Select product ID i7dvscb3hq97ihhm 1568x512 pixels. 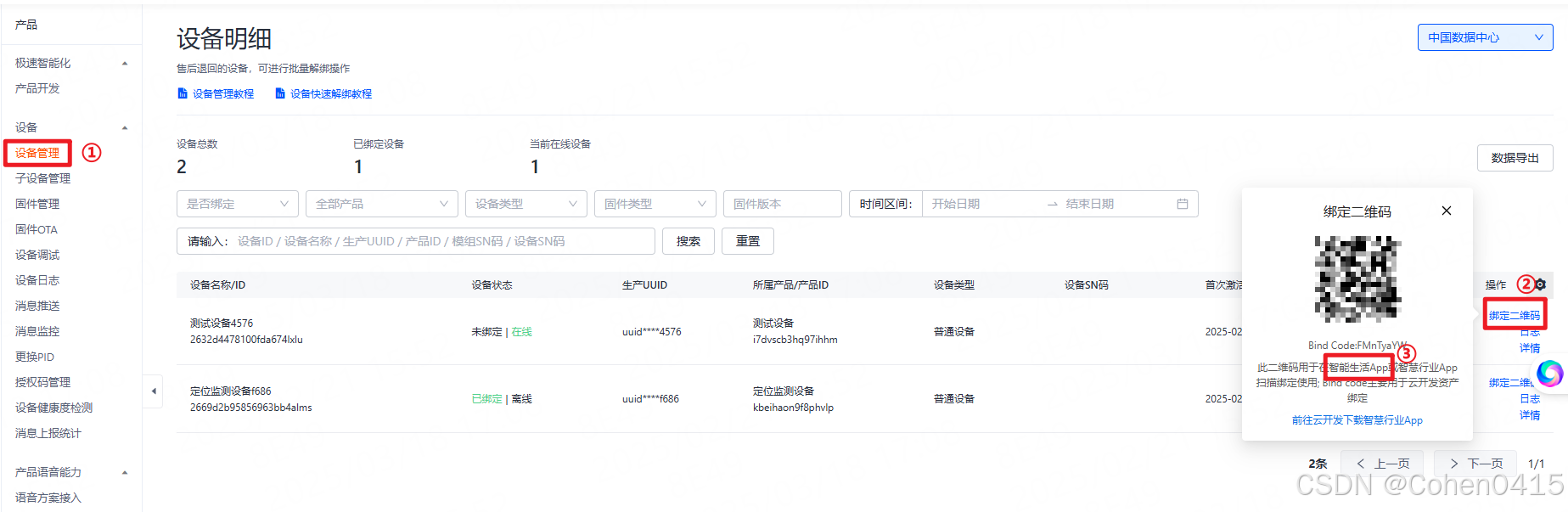click(795, 340)
